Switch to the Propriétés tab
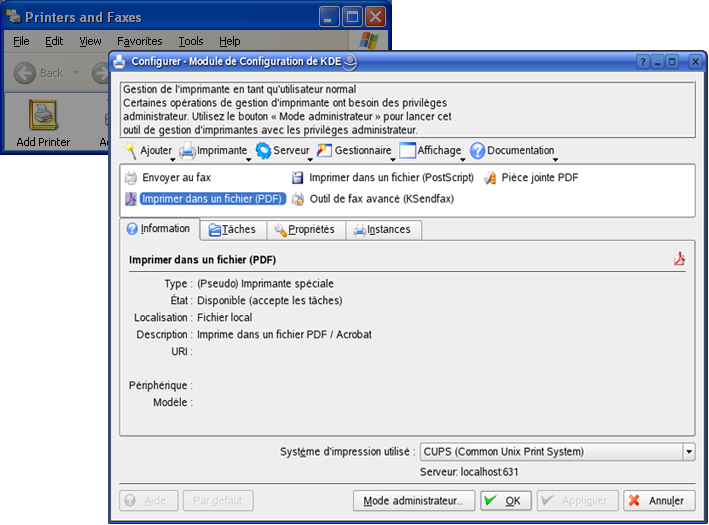This screenshot has height=525, width=709. [306, 230]
